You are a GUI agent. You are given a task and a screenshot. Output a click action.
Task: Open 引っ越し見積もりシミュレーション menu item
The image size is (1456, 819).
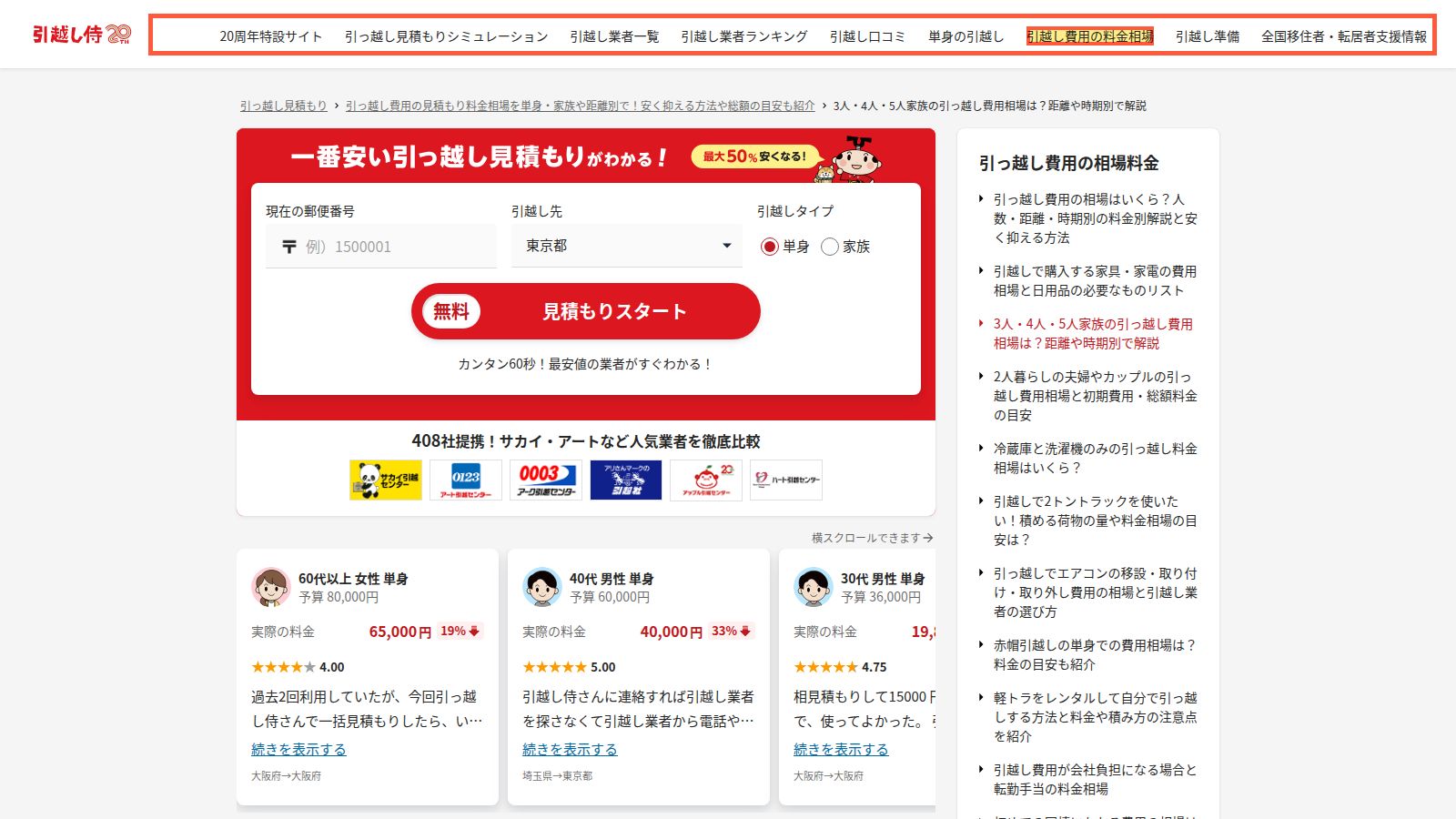coord(446,36)
